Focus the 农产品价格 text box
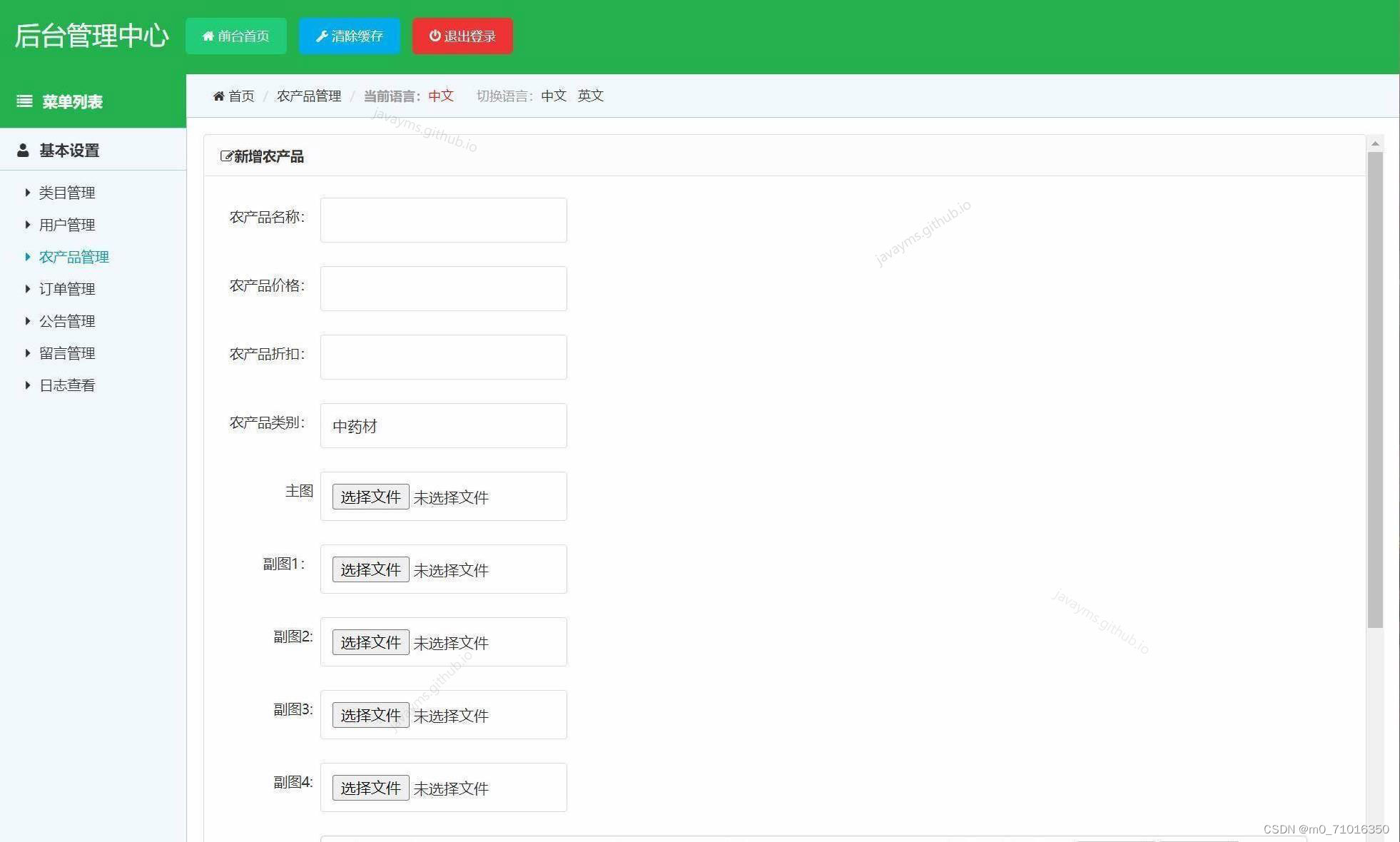The image size is (1400, 842). pyautogui.click(x=443, y=288)
